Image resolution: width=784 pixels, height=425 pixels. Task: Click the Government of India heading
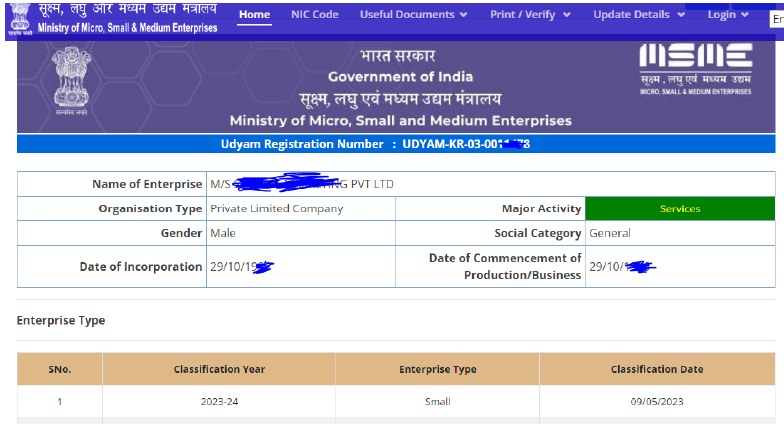(400, 76)
